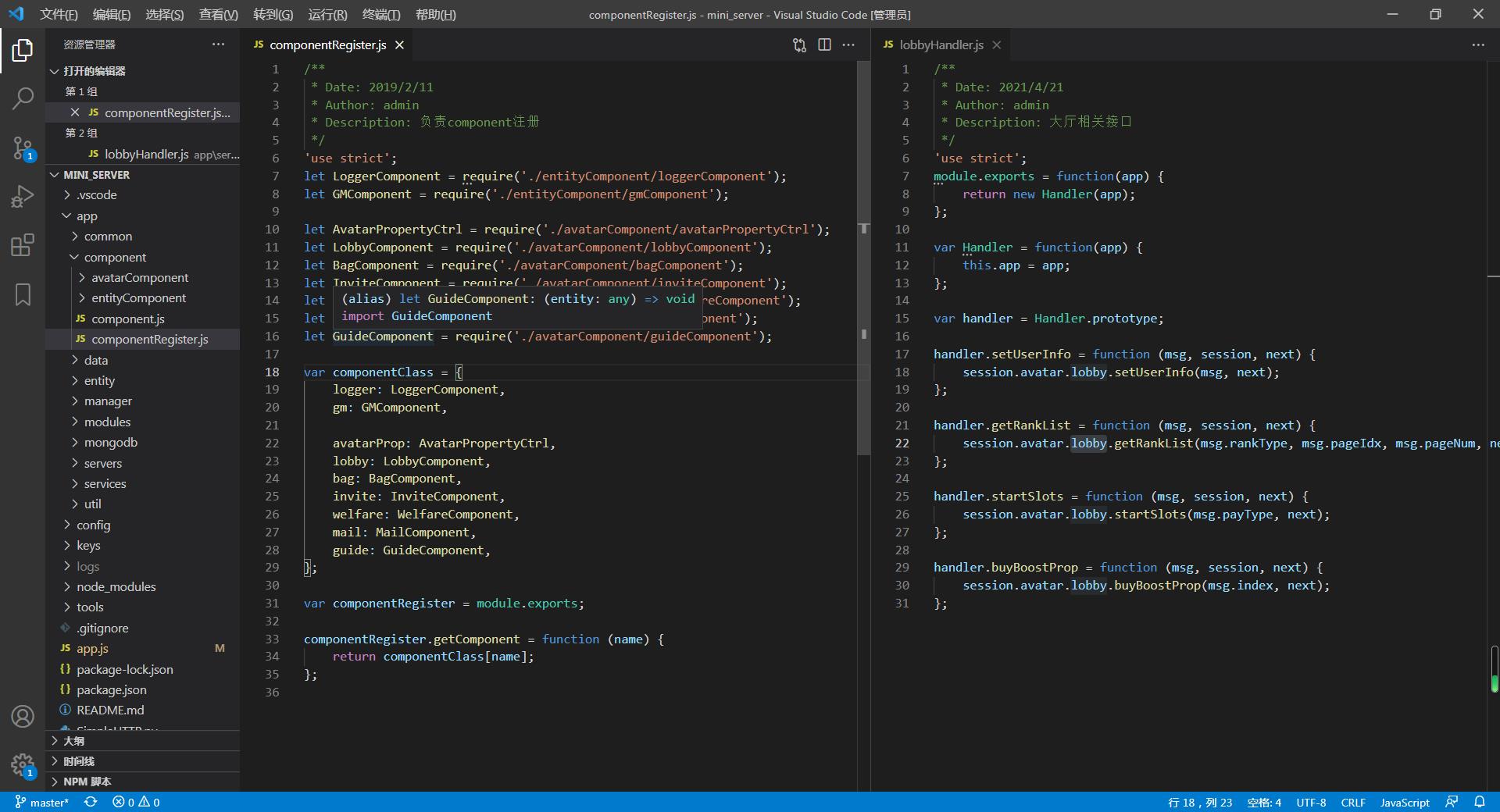This screenshot has width=1500, height=812.
Task: Open the Accounts icon in activity bar
Action: [23, 716]
